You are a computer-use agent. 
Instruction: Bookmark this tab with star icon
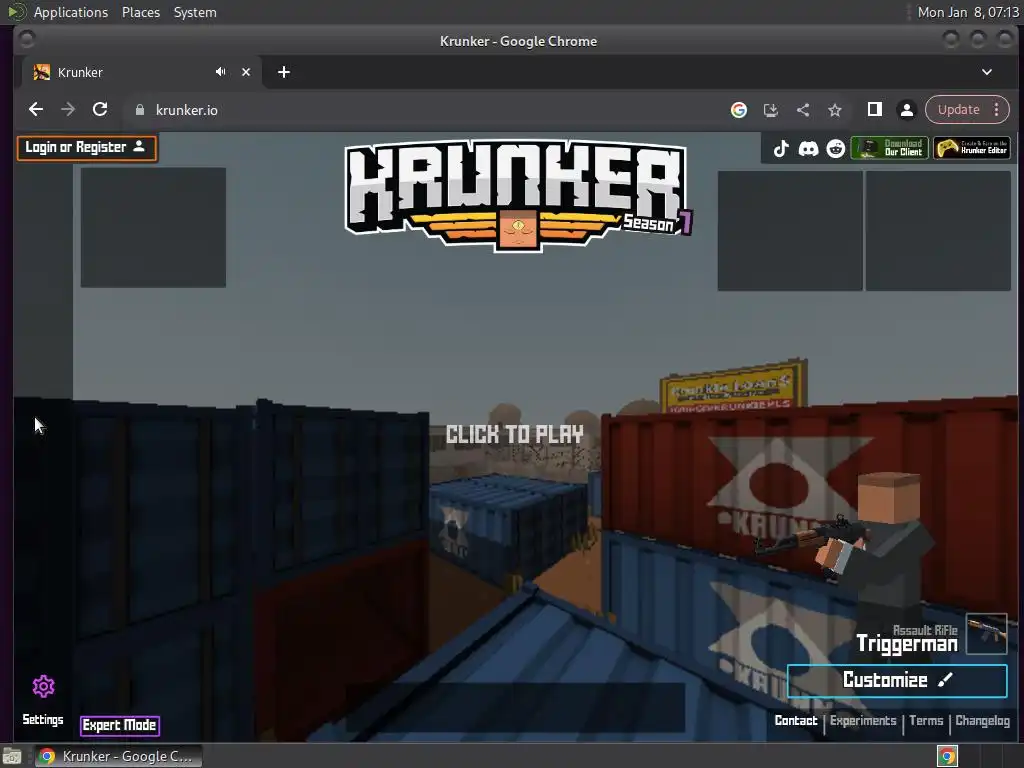(x=835, y=110)
